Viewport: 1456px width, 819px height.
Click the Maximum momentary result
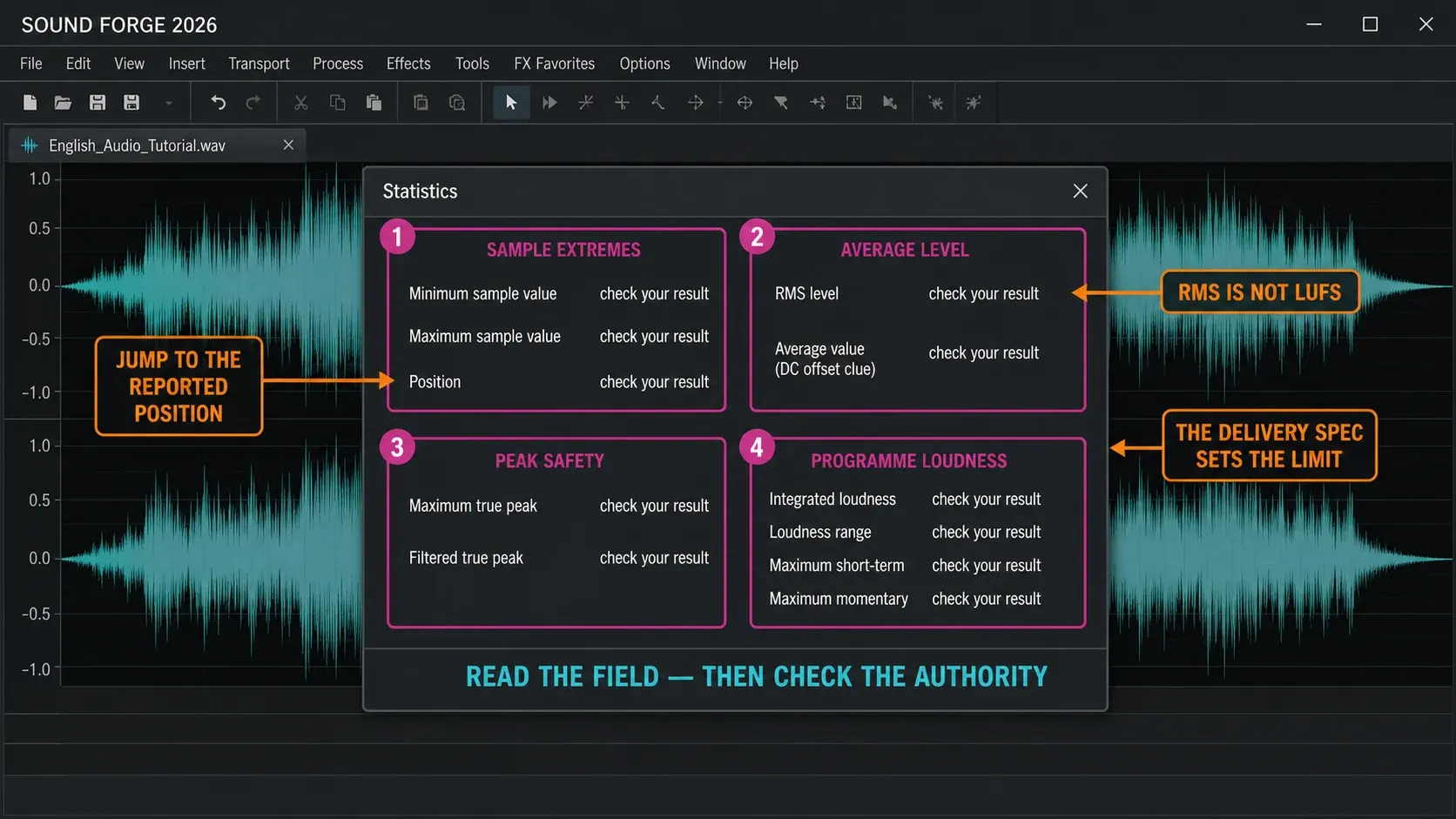(986, 599)
